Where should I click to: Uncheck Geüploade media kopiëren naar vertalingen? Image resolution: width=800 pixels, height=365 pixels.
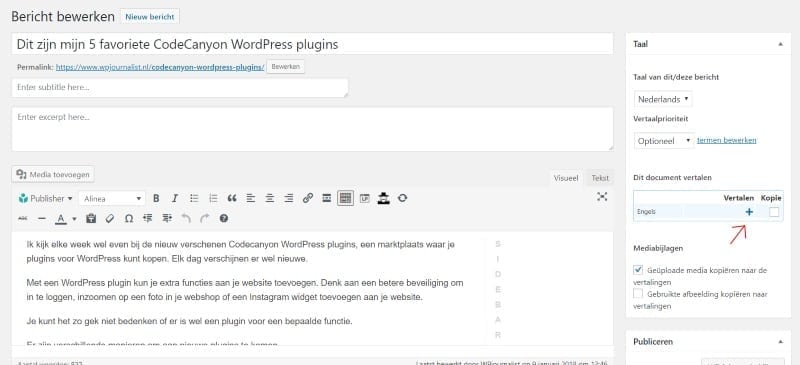point(638,270)
